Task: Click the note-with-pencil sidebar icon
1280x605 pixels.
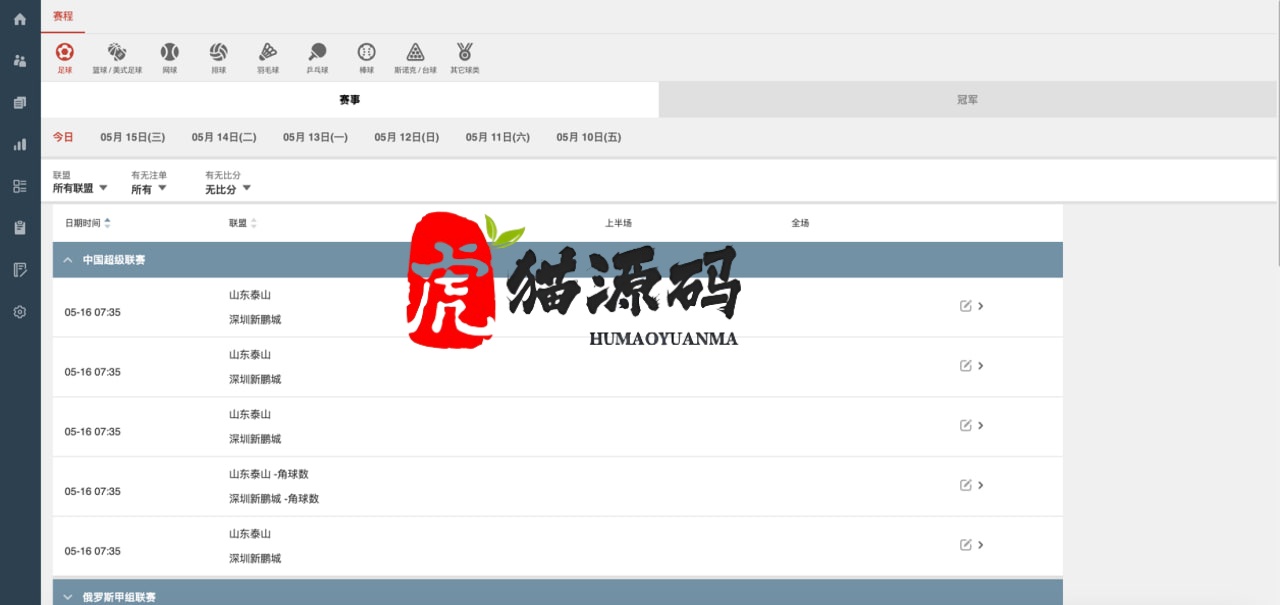Action: click(20, 270)
